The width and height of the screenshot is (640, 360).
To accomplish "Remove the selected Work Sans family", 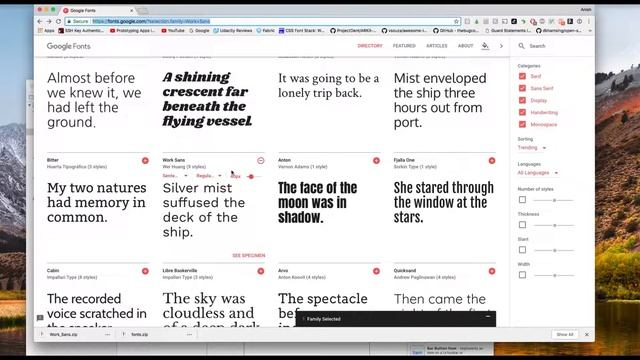I will pos(261,161).
